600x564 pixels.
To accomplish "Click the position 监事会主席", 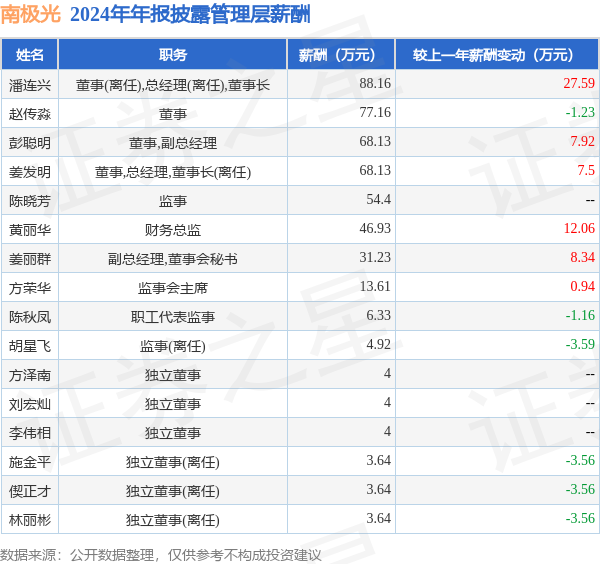I will click(173, 288).
